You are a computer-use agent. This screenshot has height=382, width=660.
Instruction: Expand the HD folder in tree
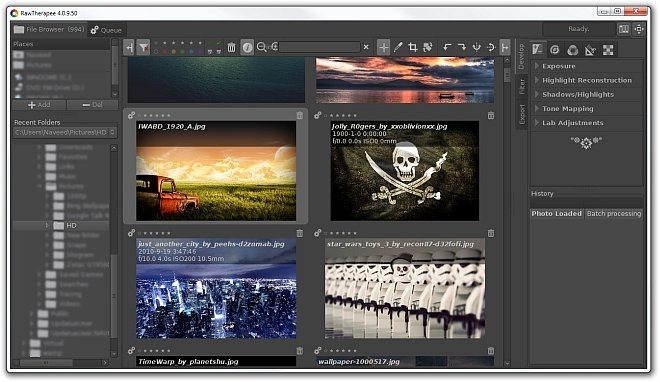click(x=47, y=225)
